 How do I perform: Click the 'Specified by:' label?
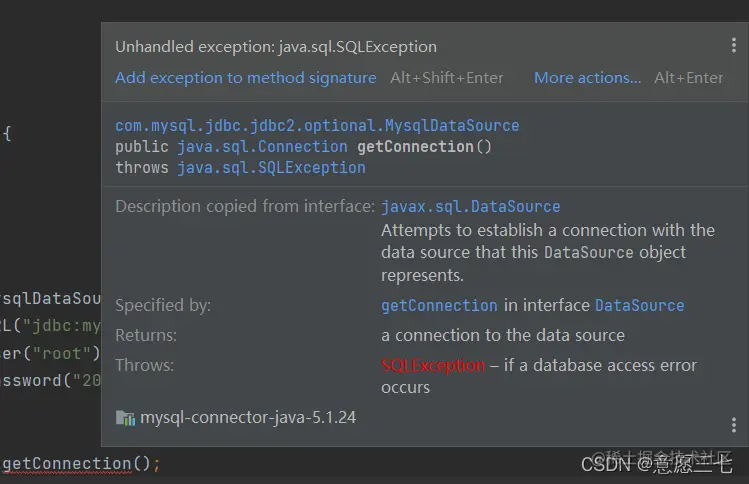point(163,305)
